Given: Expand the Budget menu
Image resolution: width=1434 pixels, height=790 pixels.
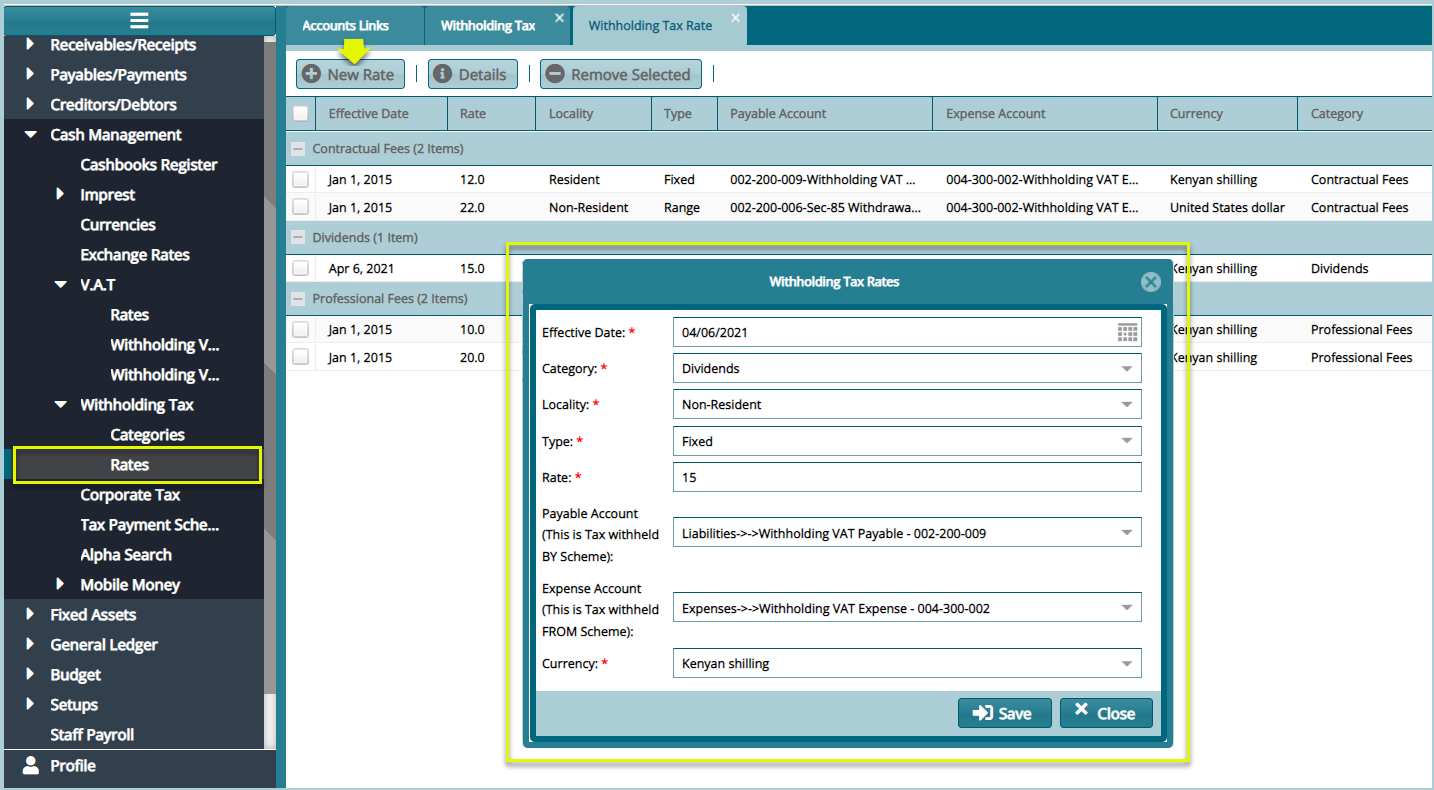Looking at the screenshot, I should click(30, 675).
